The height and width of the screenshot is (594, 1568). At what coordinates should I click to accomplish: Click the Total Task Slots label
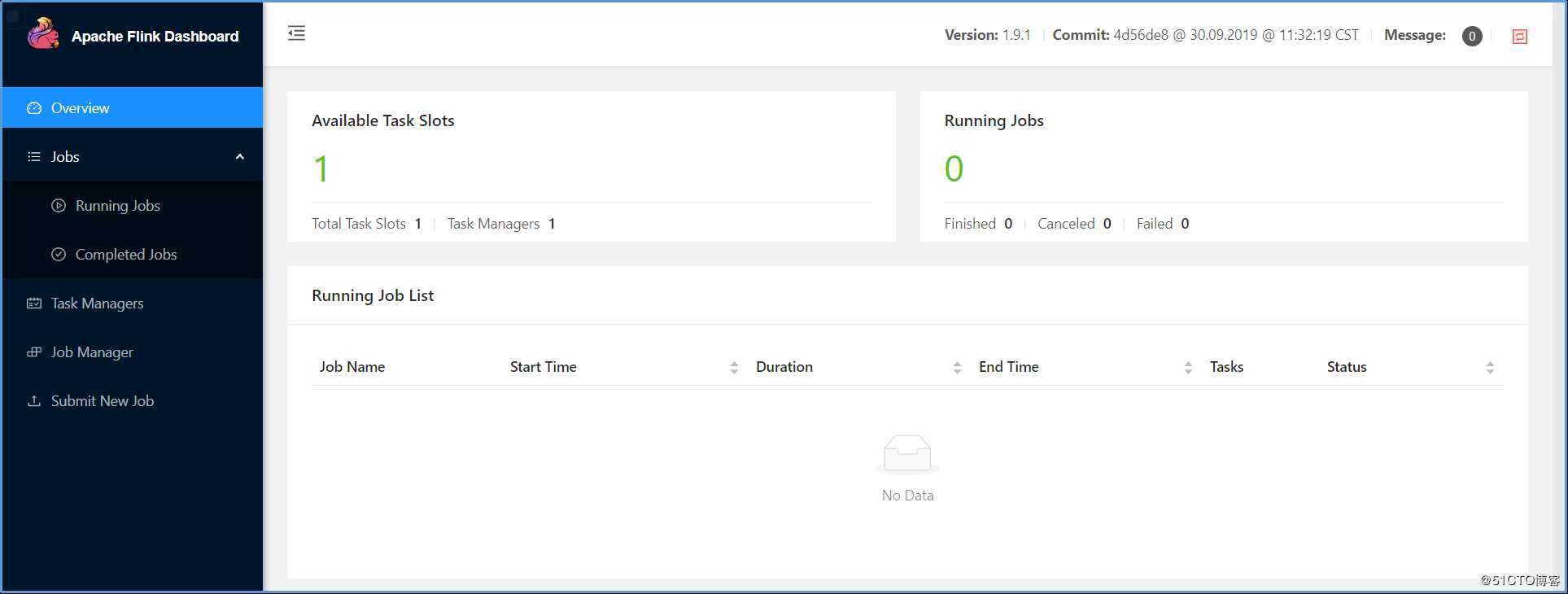tap(359, 224)
